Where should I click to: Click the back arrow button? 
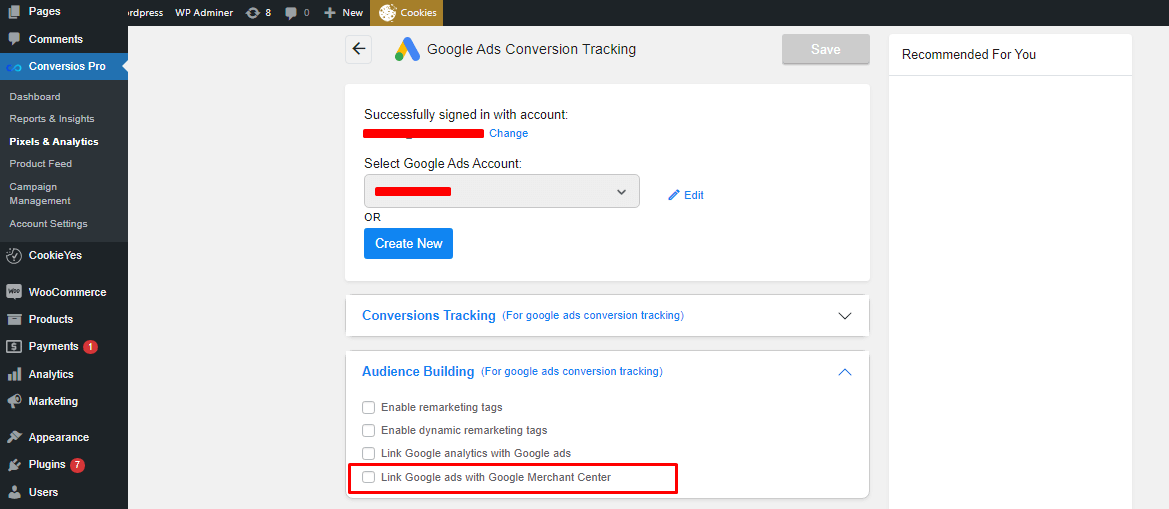(359, 49)
